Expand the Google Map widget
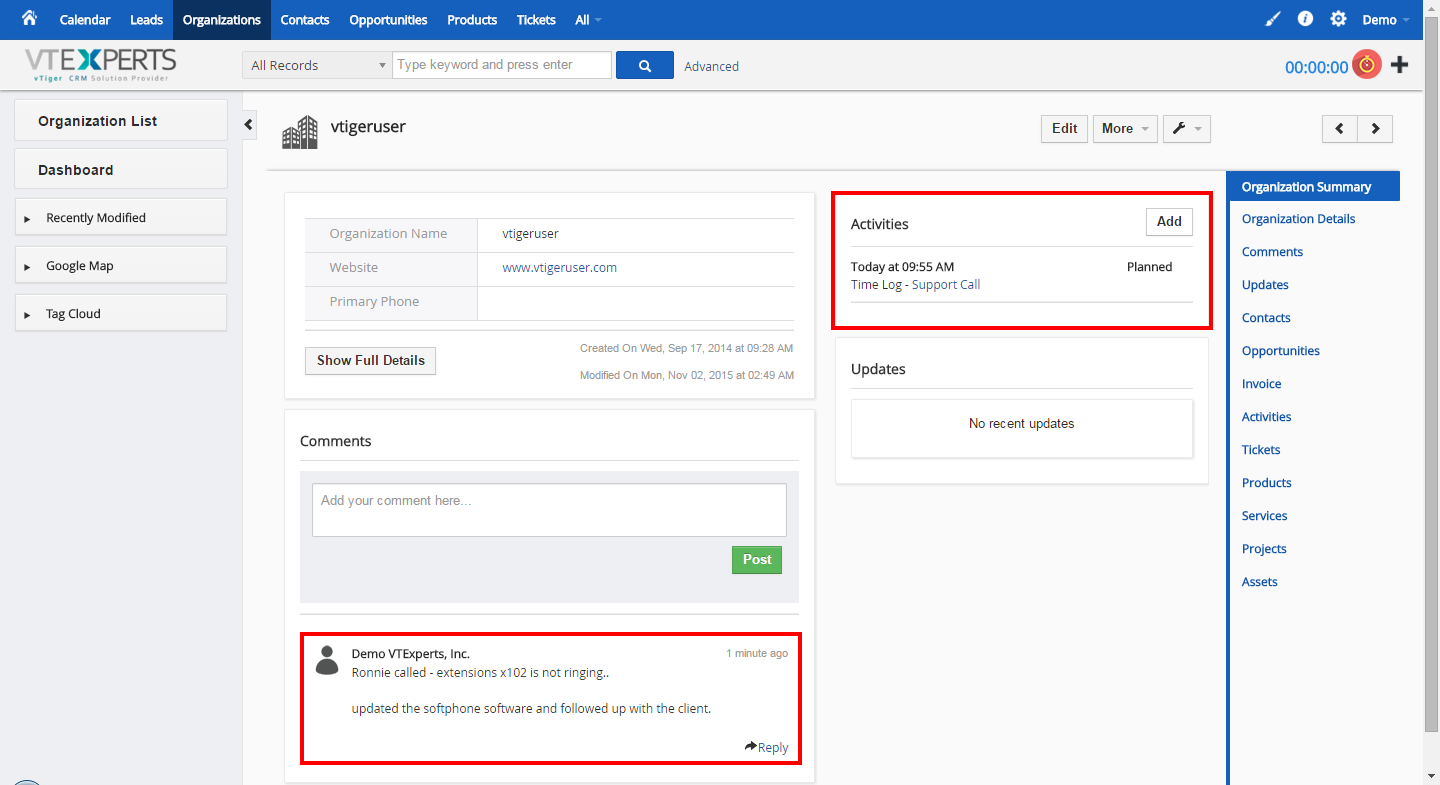1440x785 pixels. point(121,265)
